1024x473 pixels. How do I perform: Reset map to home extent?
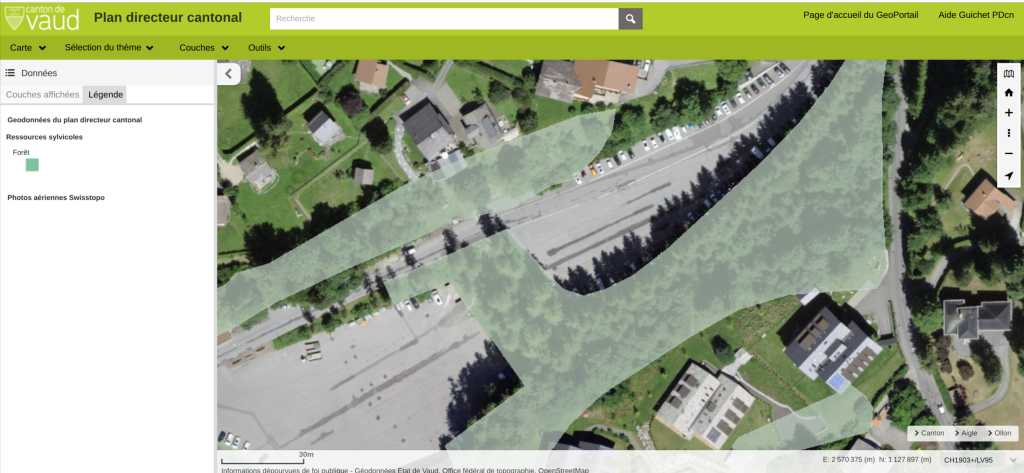pyautogui.click(x=1009, y=93)
